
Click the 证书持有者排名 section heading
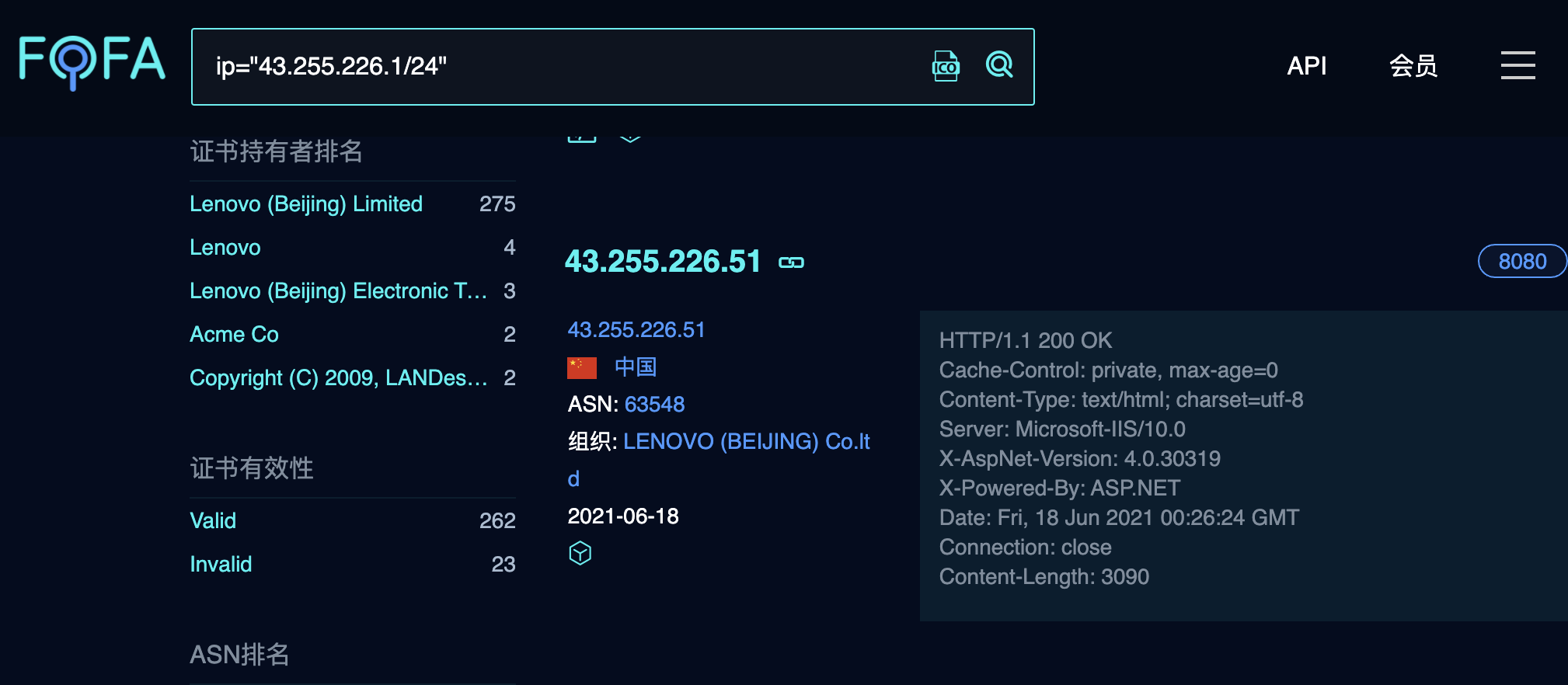pos(276,151)
